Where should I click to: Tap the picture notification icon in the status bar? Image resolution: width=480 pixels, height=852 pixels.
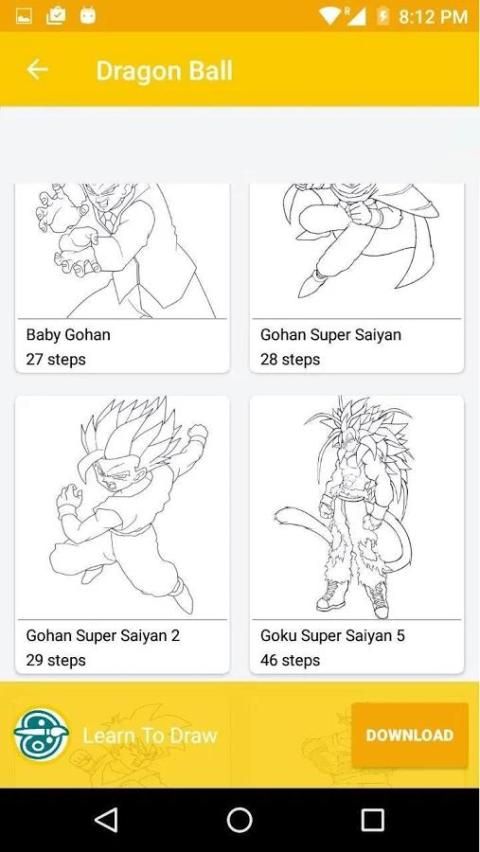[23, 16]
